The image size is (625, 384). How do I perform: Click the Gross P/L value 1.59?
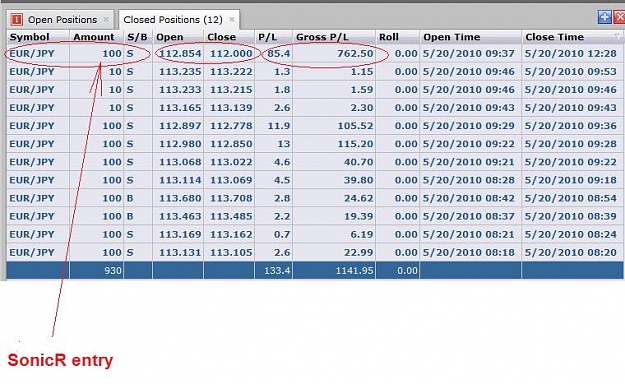click(362, 90)
